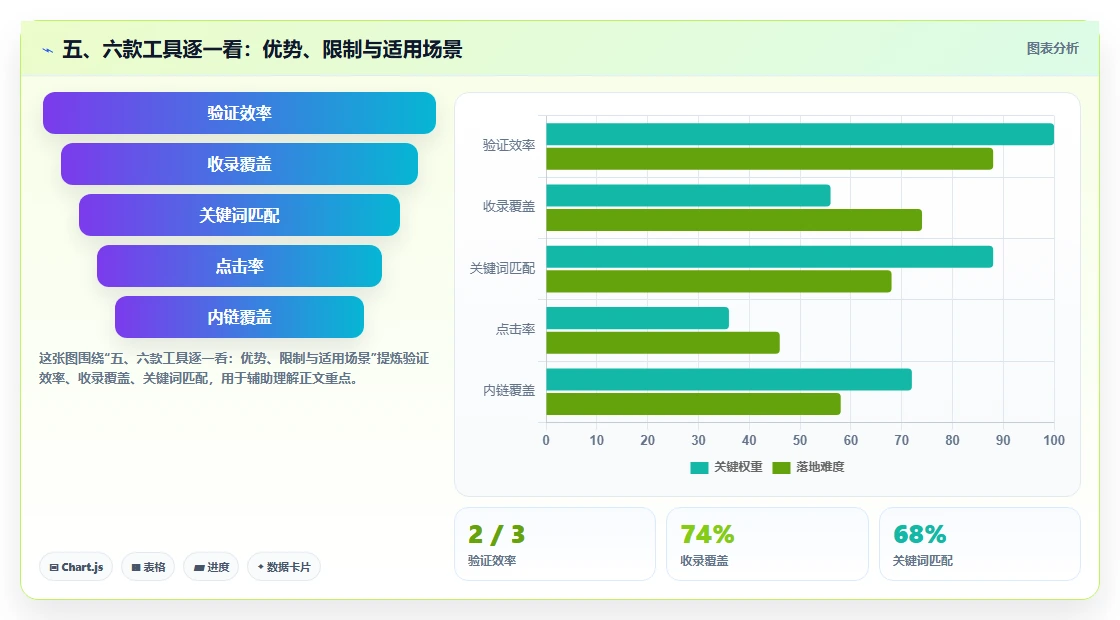Click 落地难度 legend label text

pyautogui.click(x=821, y=467)
